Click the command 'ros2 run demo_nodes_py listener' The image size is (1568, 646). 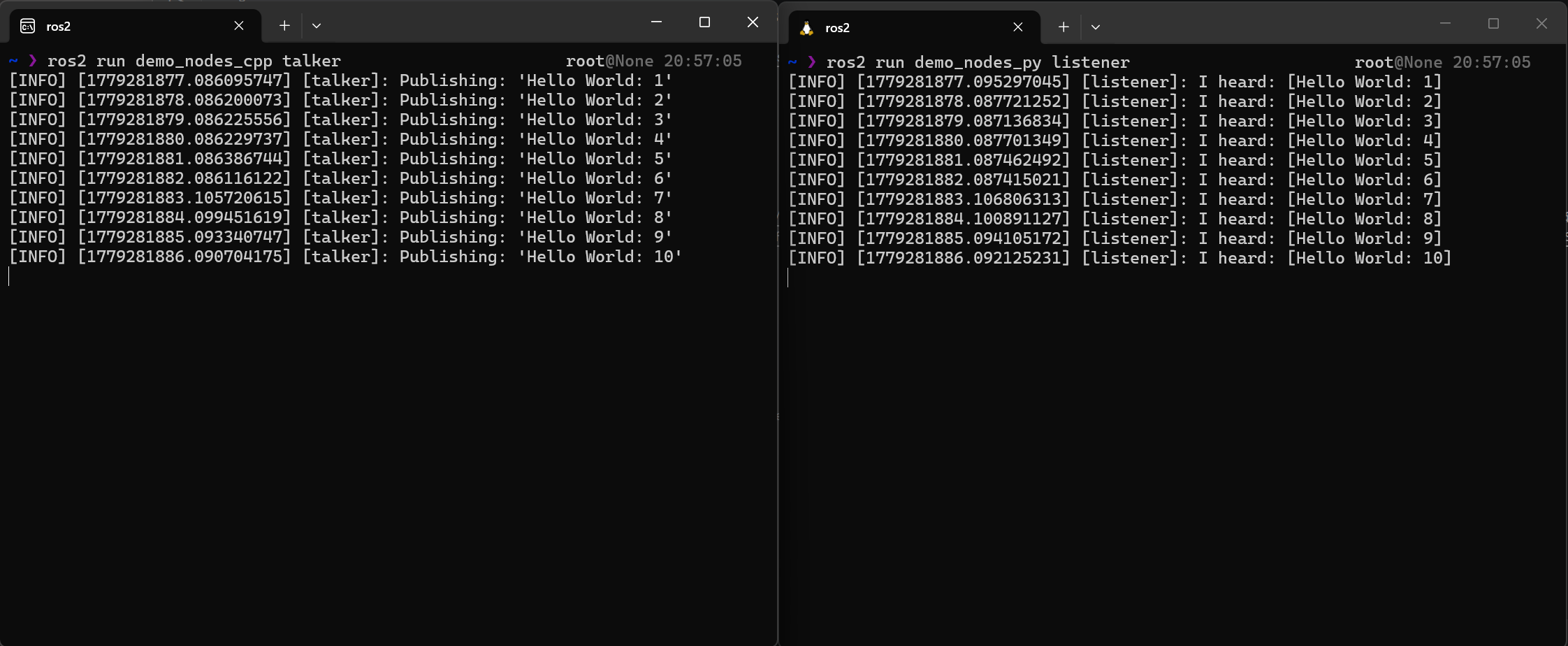pyautogui.click(x=978, y=63)
